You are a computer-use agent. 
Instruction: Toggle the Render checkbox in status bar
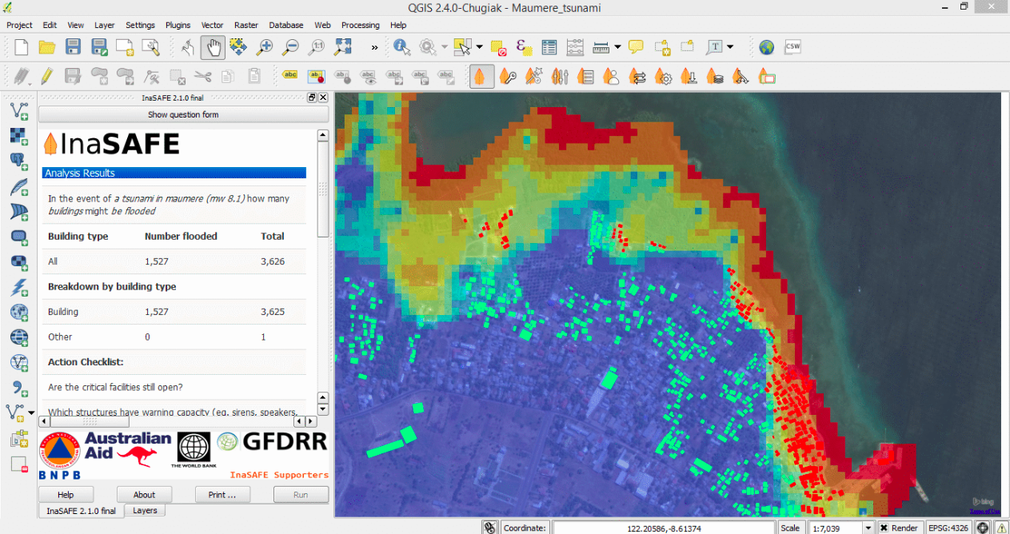click(x=885, y=527)
